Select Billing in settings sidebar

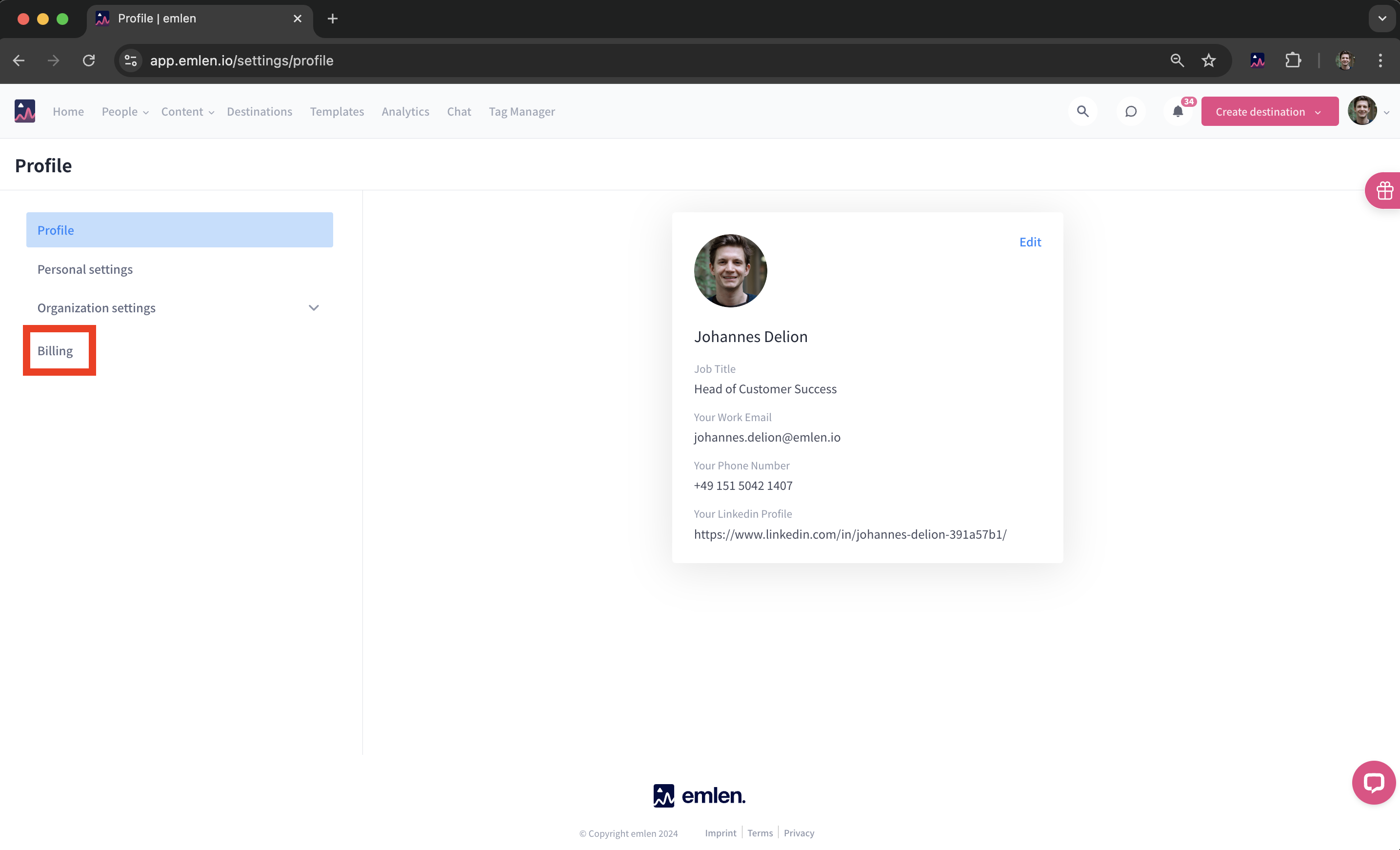pyautogui.click(x=55, y=350)
